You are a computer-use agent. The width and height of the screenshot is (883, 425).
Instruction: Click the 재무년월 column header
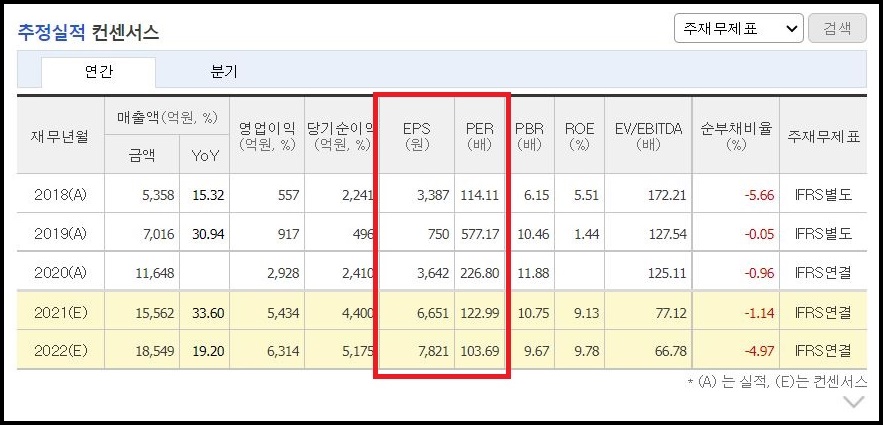61,137
